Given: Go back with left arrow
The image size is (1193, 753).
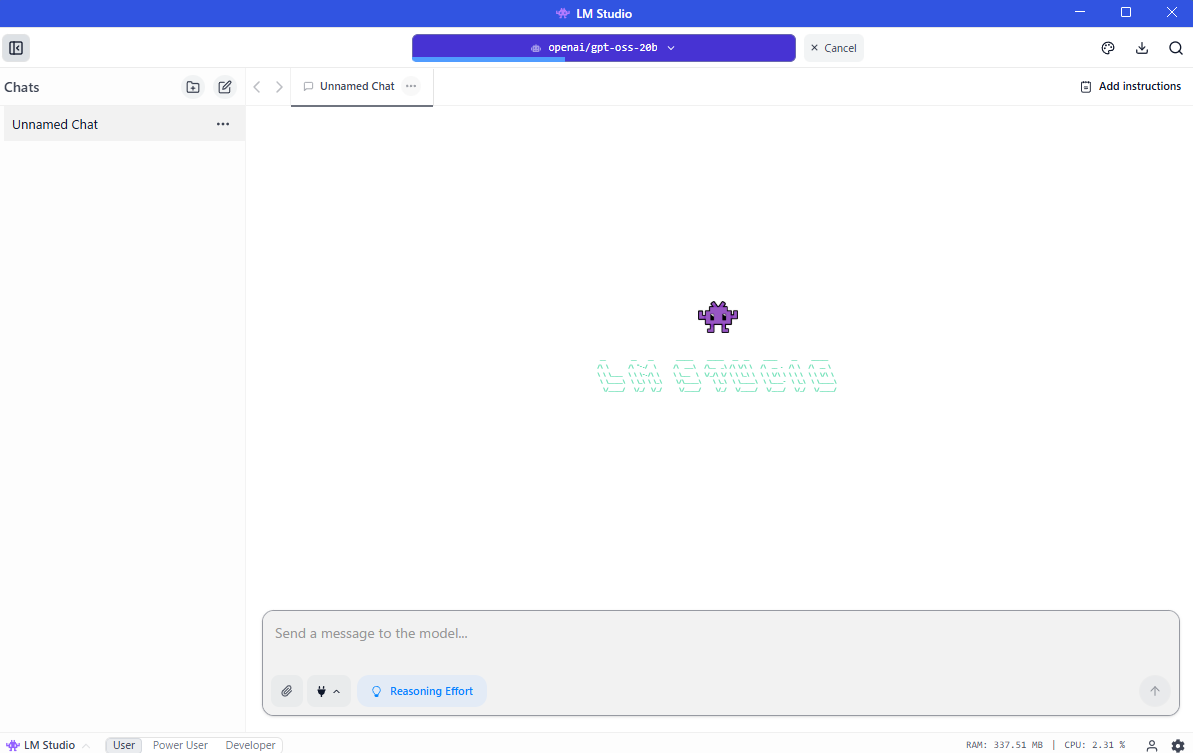Looking at the screenshot, I should [x=257, y=87].
